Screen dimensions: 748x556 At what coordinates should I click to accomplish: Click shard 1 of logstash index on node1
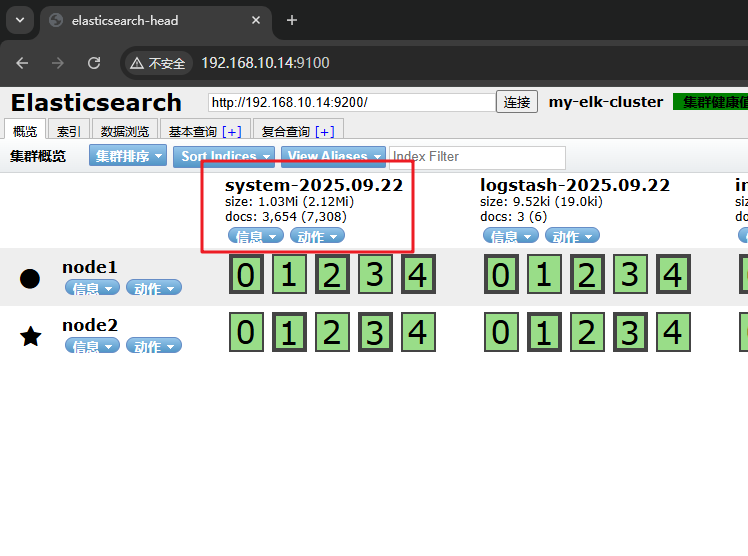[544, 274]
